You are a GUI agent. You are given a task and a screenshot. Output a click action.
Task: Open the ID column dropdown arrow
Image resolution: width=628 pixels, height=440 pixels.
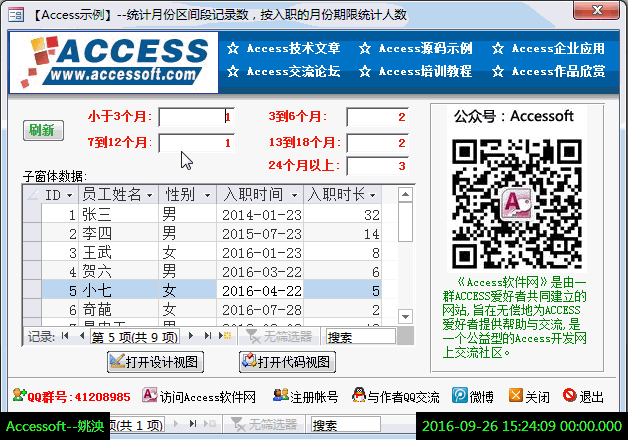click(x=70, y=195)
